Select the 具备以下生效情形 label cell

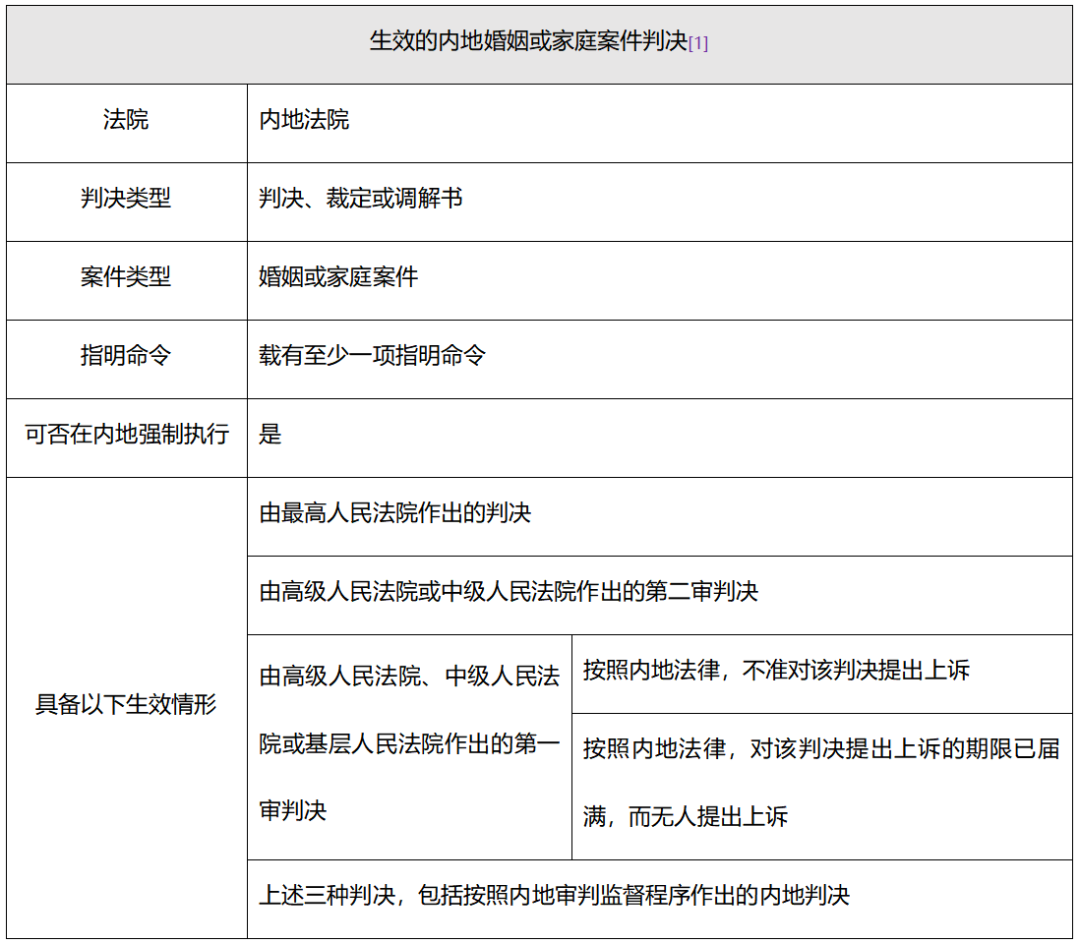[127, 707]
